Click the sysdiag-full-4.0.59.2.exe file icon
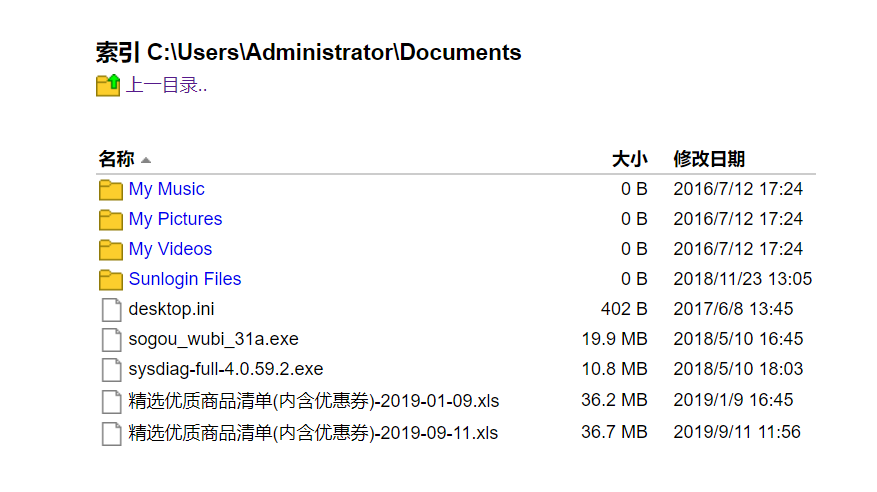Screen dimensions: 877x492 pyautogui.click(x=111, y=370)
